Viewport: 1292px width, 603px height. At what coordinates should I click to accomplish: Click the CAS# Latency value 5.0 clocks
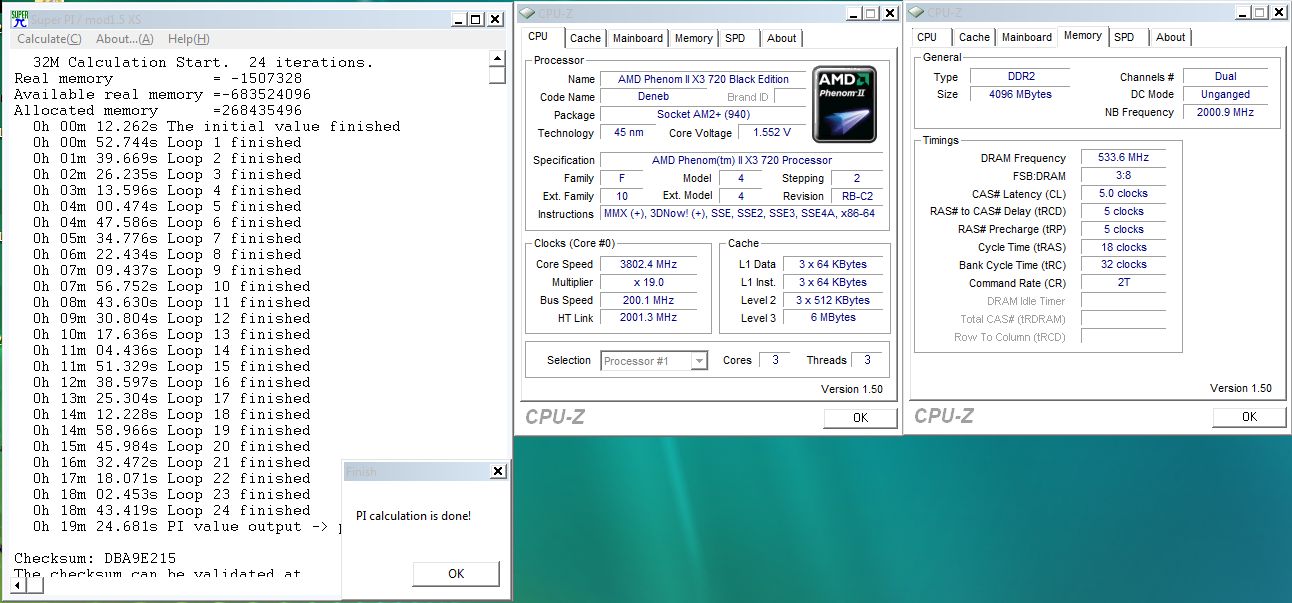point(1123,194)
